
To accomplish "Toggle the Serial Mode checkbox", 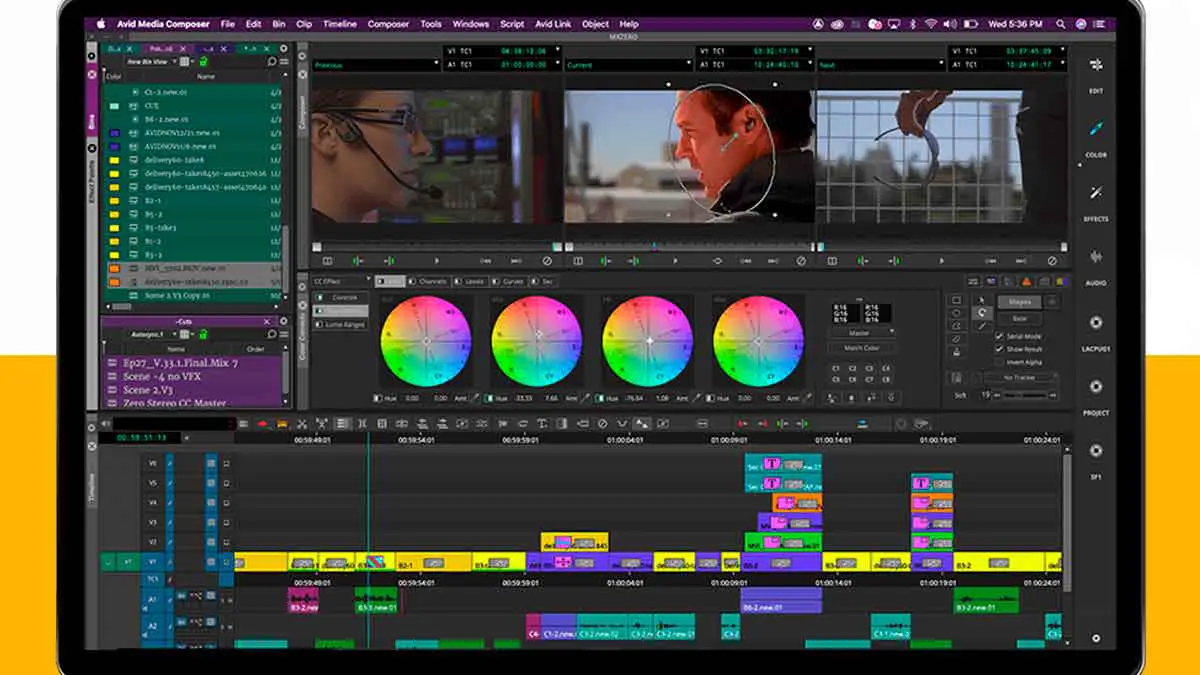I will point(1000,337).
